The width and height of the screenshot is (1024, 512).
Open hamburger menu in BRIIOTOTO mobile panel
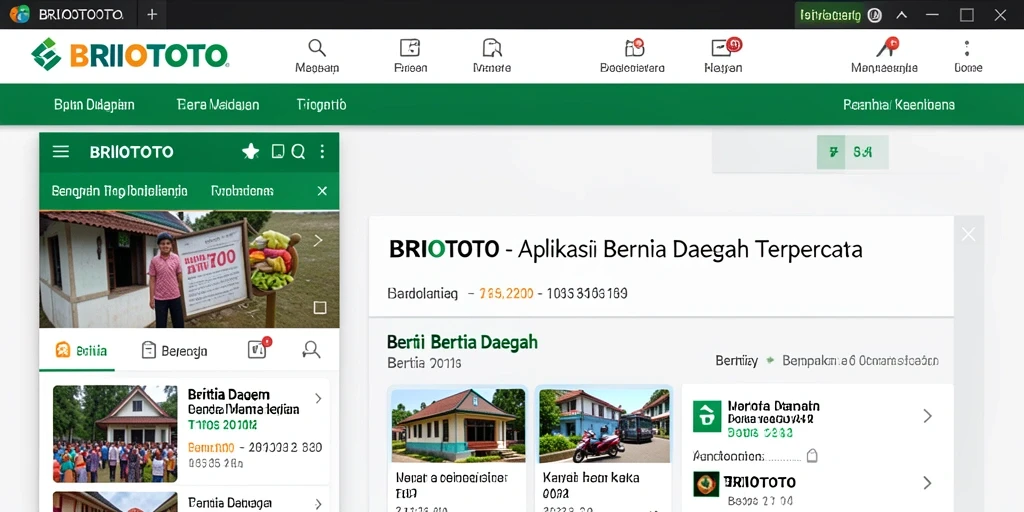point(61,152)
